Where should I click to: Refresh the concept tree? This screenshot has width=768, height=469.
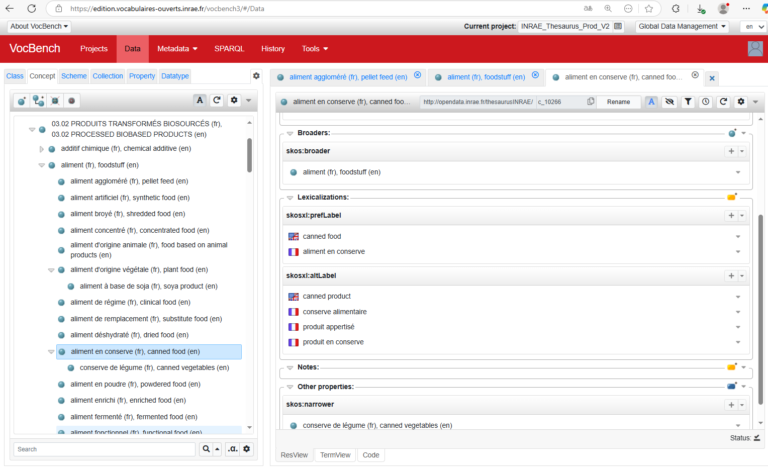(x=217, y=101)
